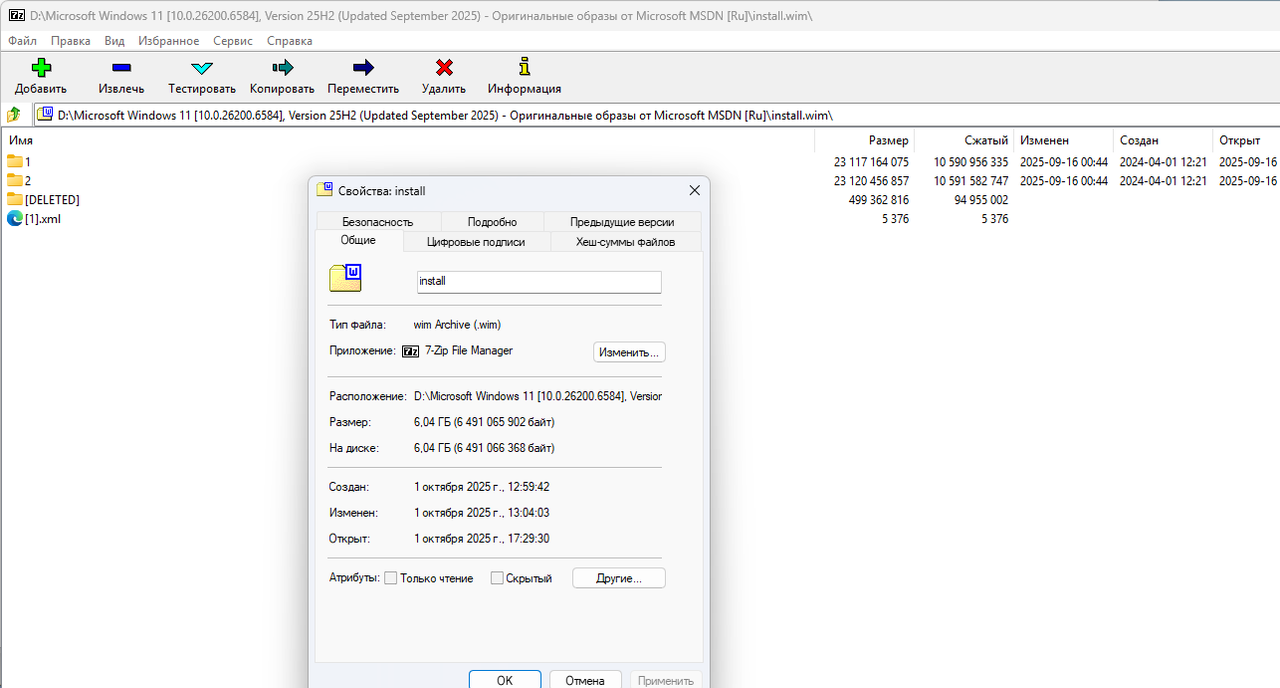Click the install file name field
Image resolution: width=1280 pixels, height=688 pixels.
(x=539, y=282)
